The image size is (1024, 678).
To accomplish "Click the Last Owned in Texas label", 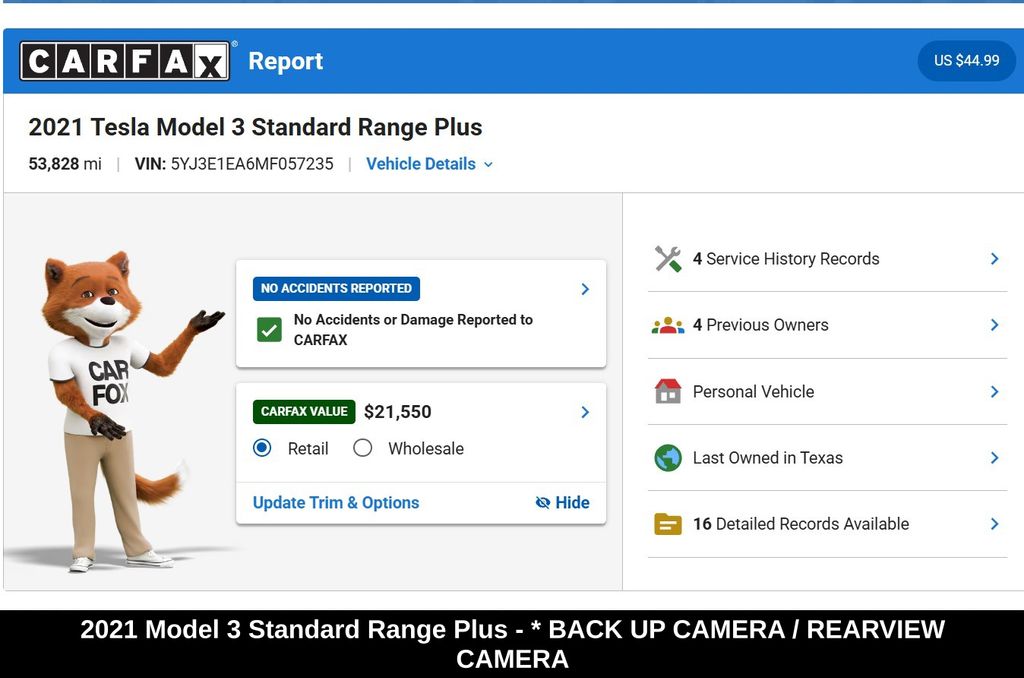I will coord(767,458).
